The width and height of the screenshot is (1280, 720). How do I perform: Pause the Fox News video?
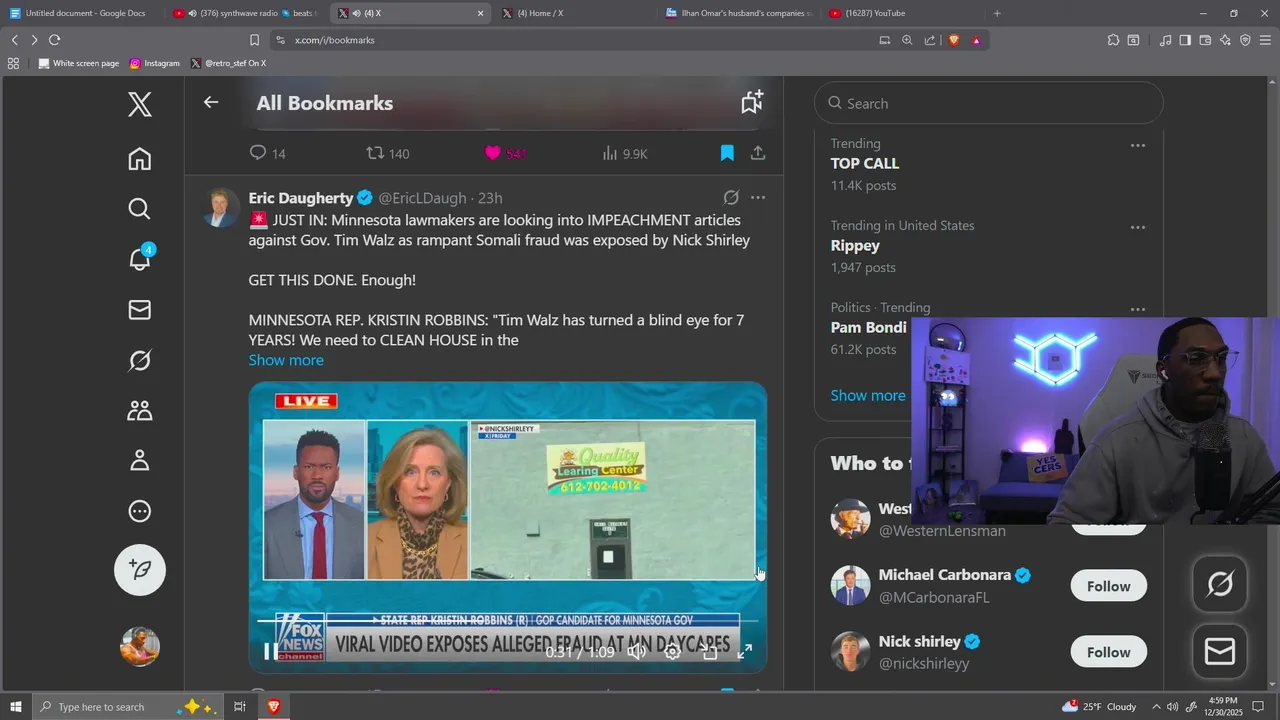click(271, 652)
